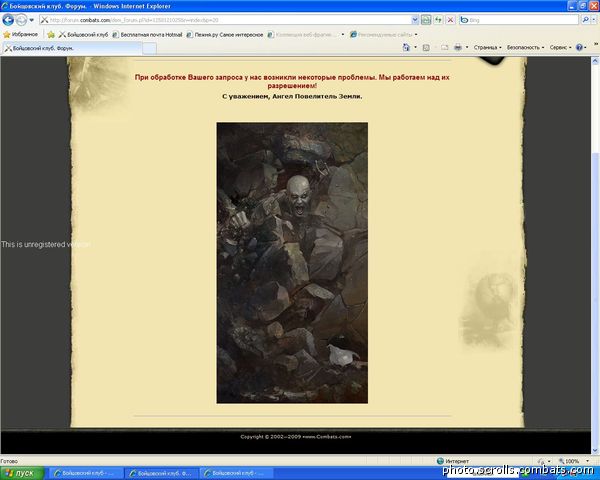Click the Home page icon

406,47
